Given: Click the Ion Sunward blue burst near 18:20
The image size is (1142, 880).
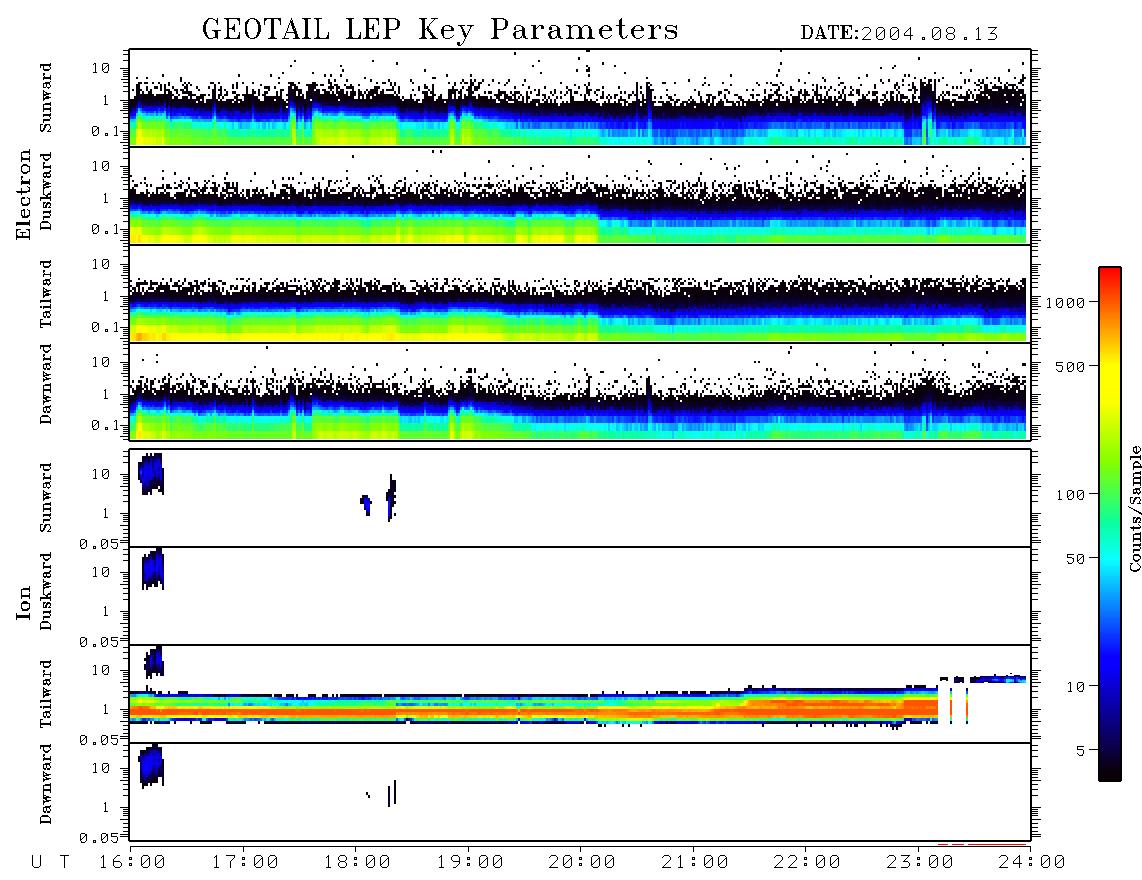Looking at the screenshot, I should point(391,497).
